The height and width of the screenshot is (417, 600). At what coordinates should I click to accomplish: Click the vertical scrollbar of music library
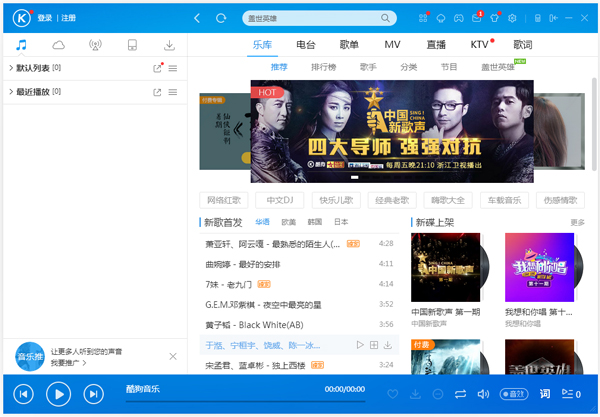point(594,124)
